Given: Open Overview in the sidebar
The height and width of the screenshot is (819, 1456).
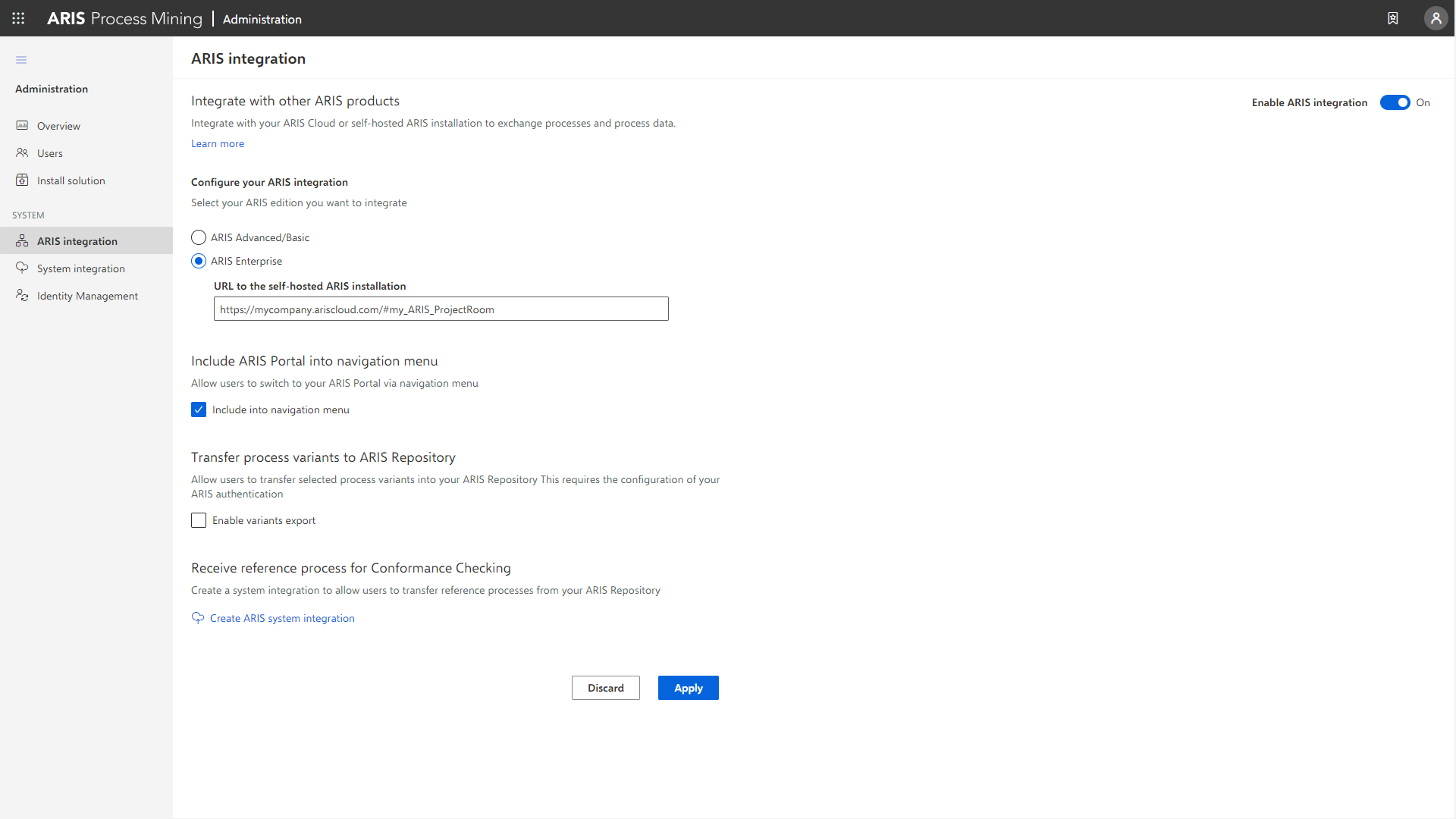Looking at the screenshot, I should (x=86, y=126).
